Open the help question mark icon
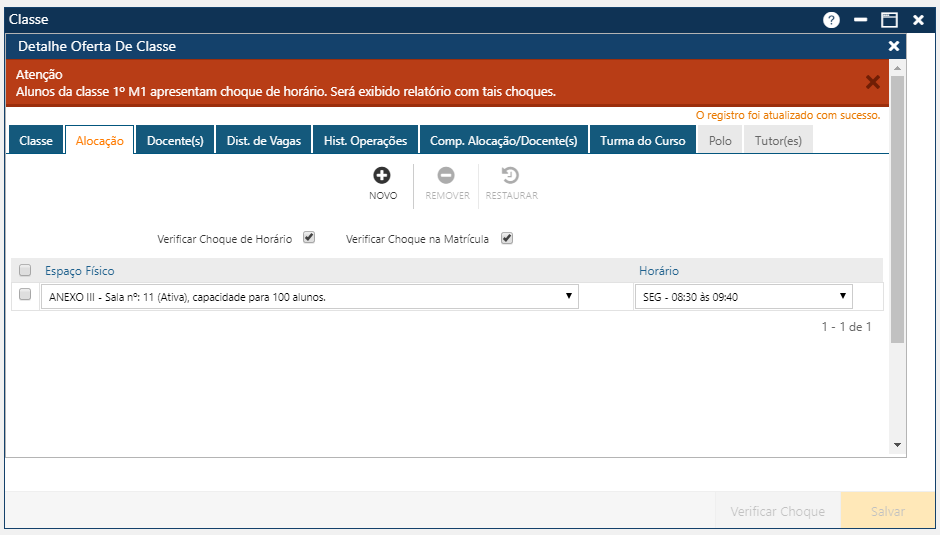This screenshot has height=535, width=940. pyautogui.click(x=831, y=20)
